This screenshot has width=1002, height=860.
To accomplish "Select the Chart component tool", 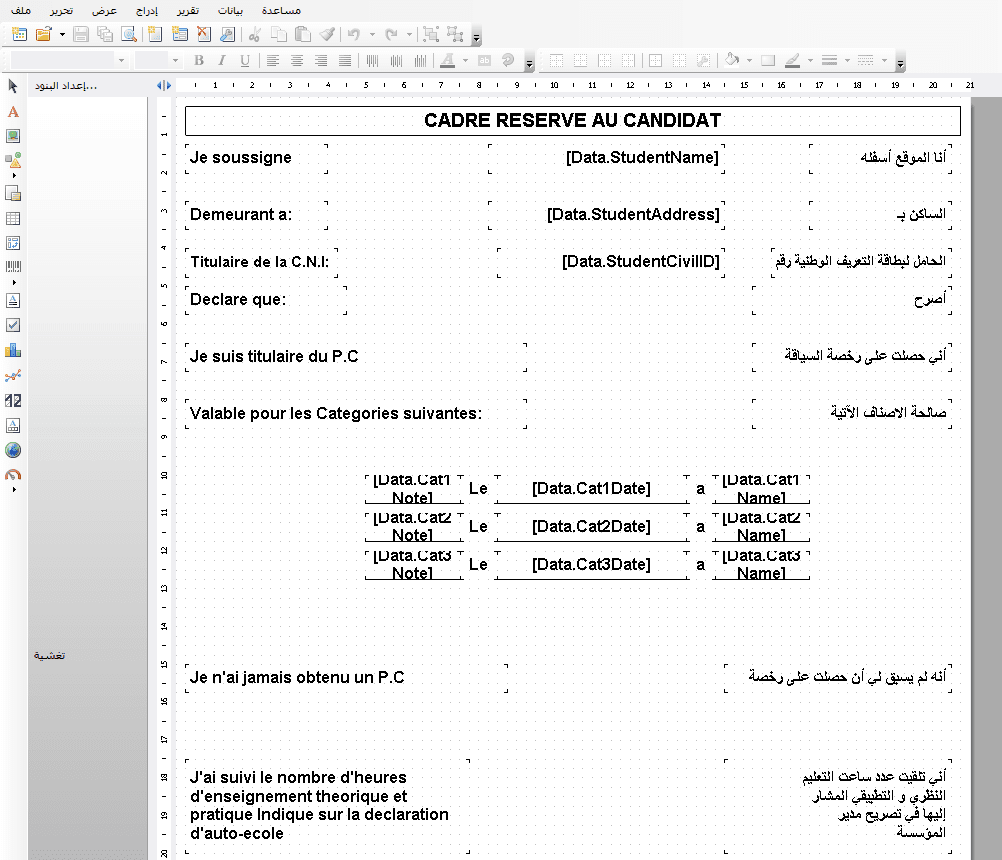I will point(13,351).
